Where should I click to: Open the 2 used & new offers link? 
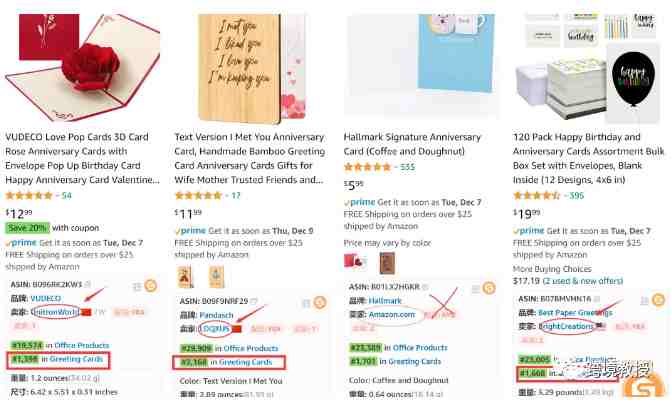tap(582, 281)
